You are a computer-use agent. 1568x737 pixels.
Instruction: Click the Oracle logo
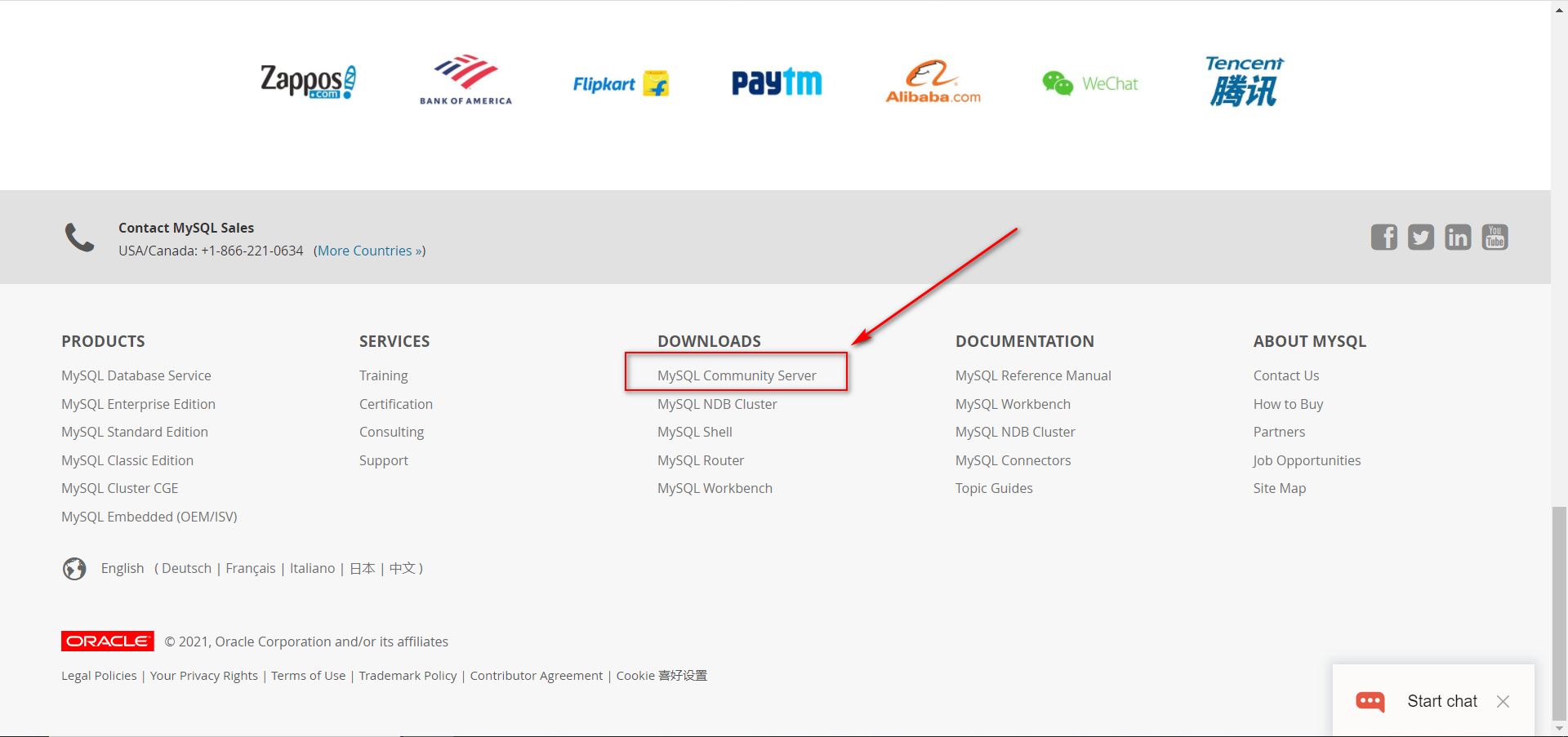107,642
